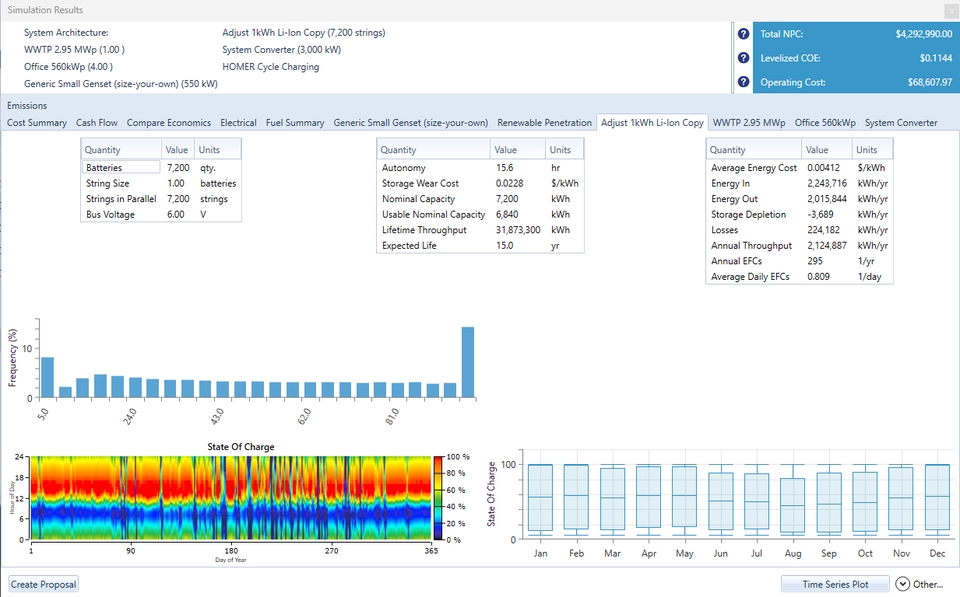Viewport: 960px width, 597px height.
Task: Click the help icon beside Operating Cost
Action: pyautogui.click(x=743, y=82)
